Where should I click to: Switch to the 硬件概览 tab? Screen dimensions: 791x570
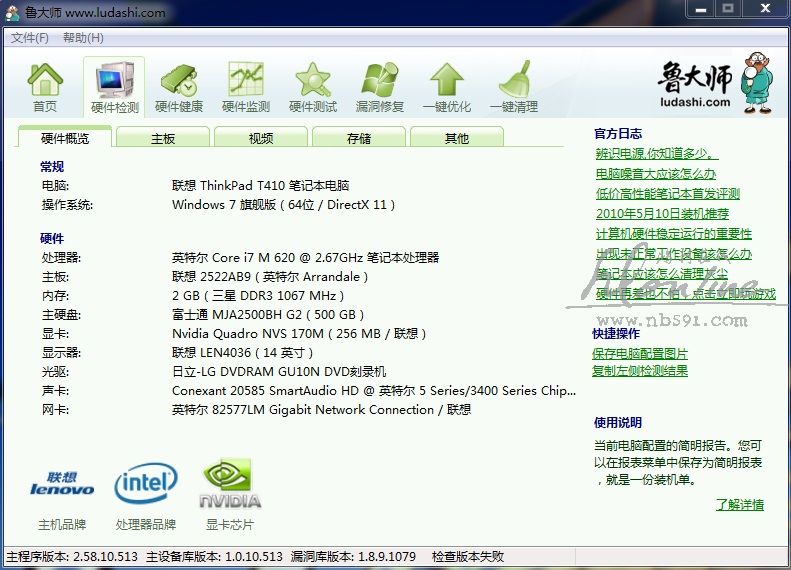[x=65, y=137]
